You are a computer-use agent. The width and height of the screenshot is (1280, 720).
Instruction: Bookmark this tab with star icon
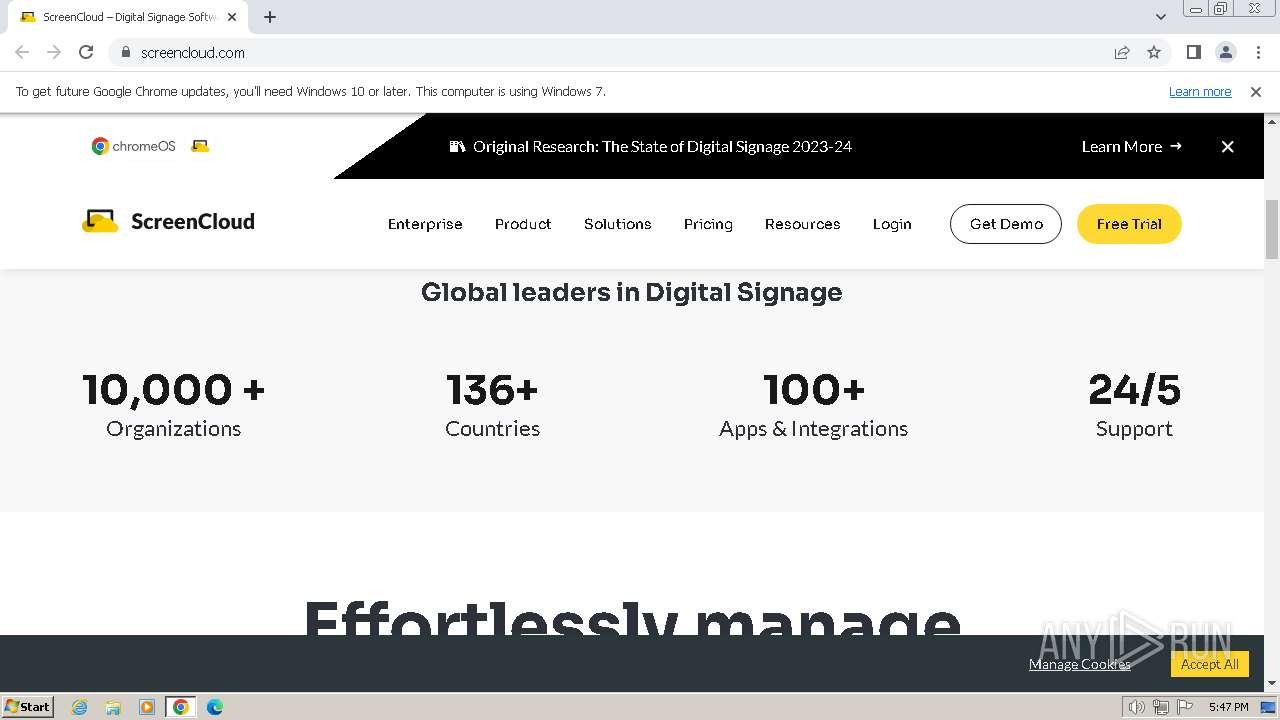point(1154,52)
